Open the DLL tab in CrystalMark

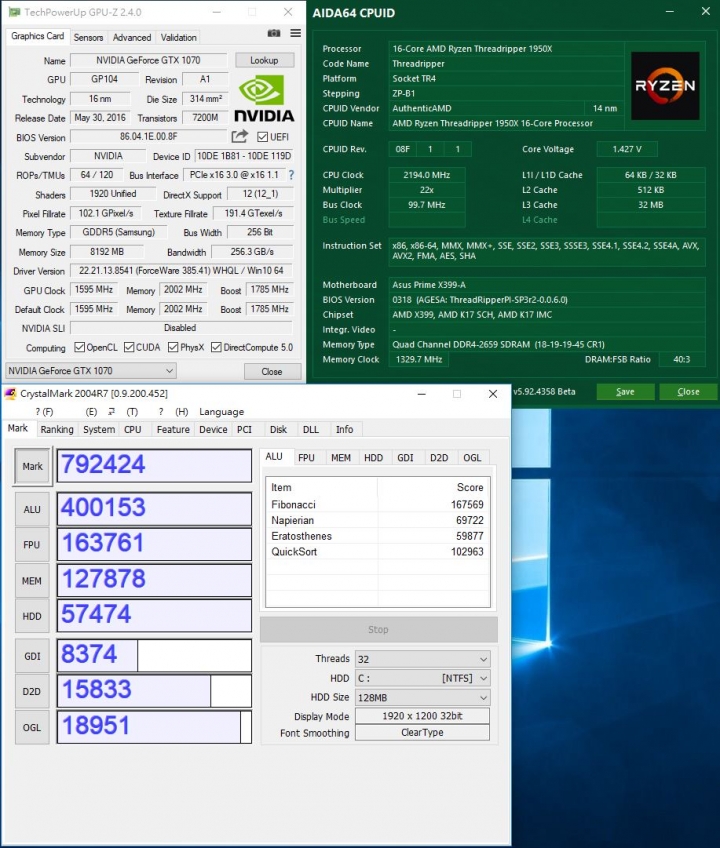(311, 429)
